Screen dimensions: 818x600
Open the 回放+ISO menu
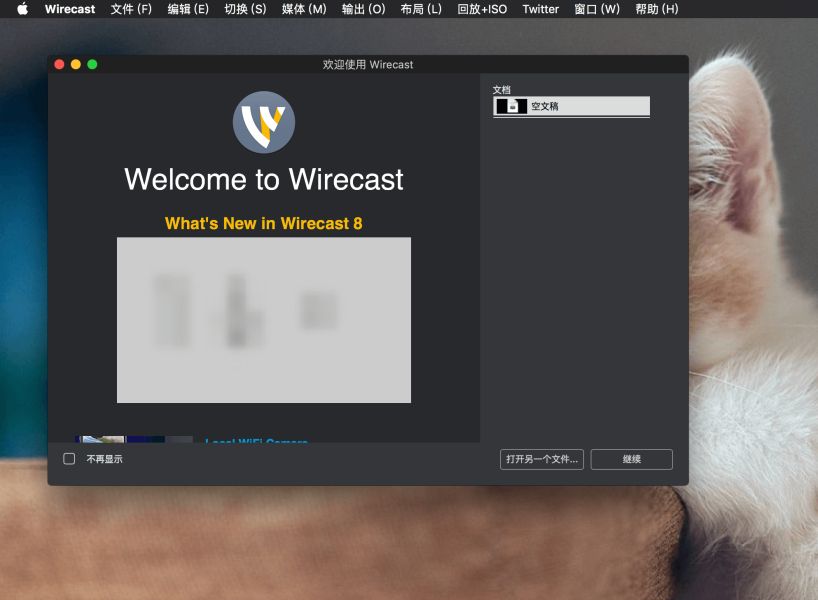coord(482,9)
